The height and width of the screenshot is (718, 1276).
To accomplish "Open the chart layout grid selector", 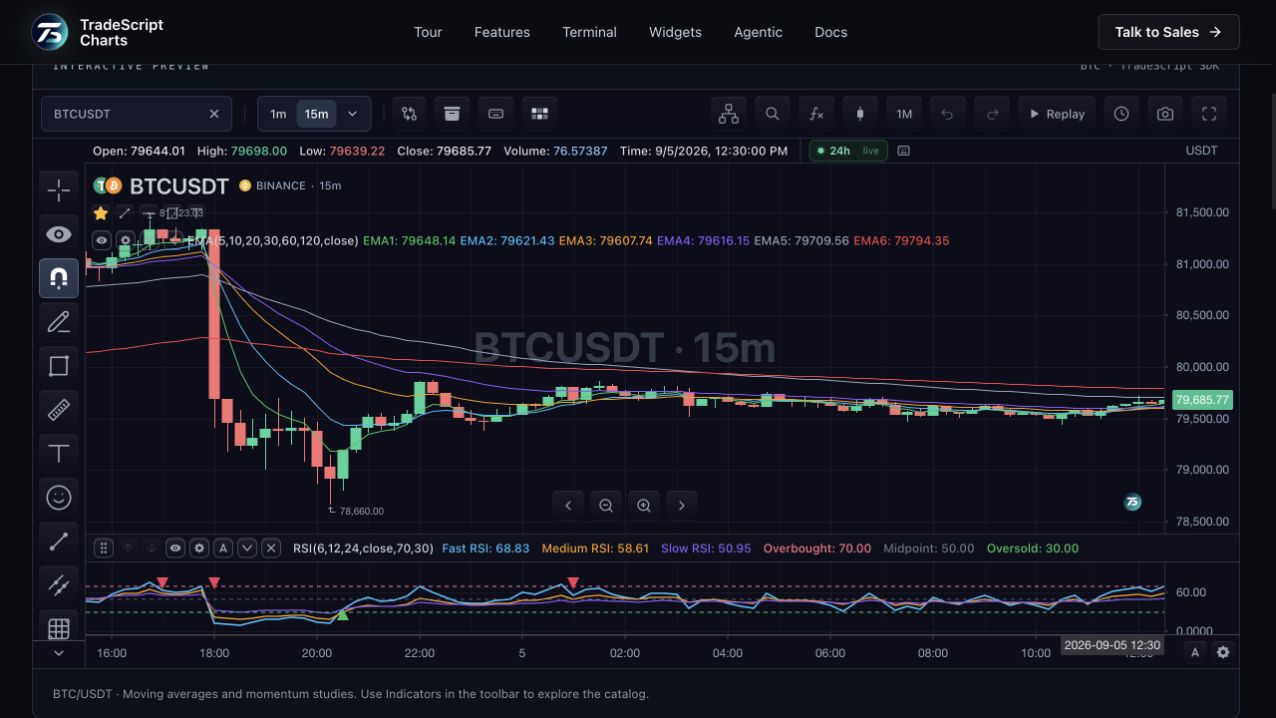I will point(540,114).
